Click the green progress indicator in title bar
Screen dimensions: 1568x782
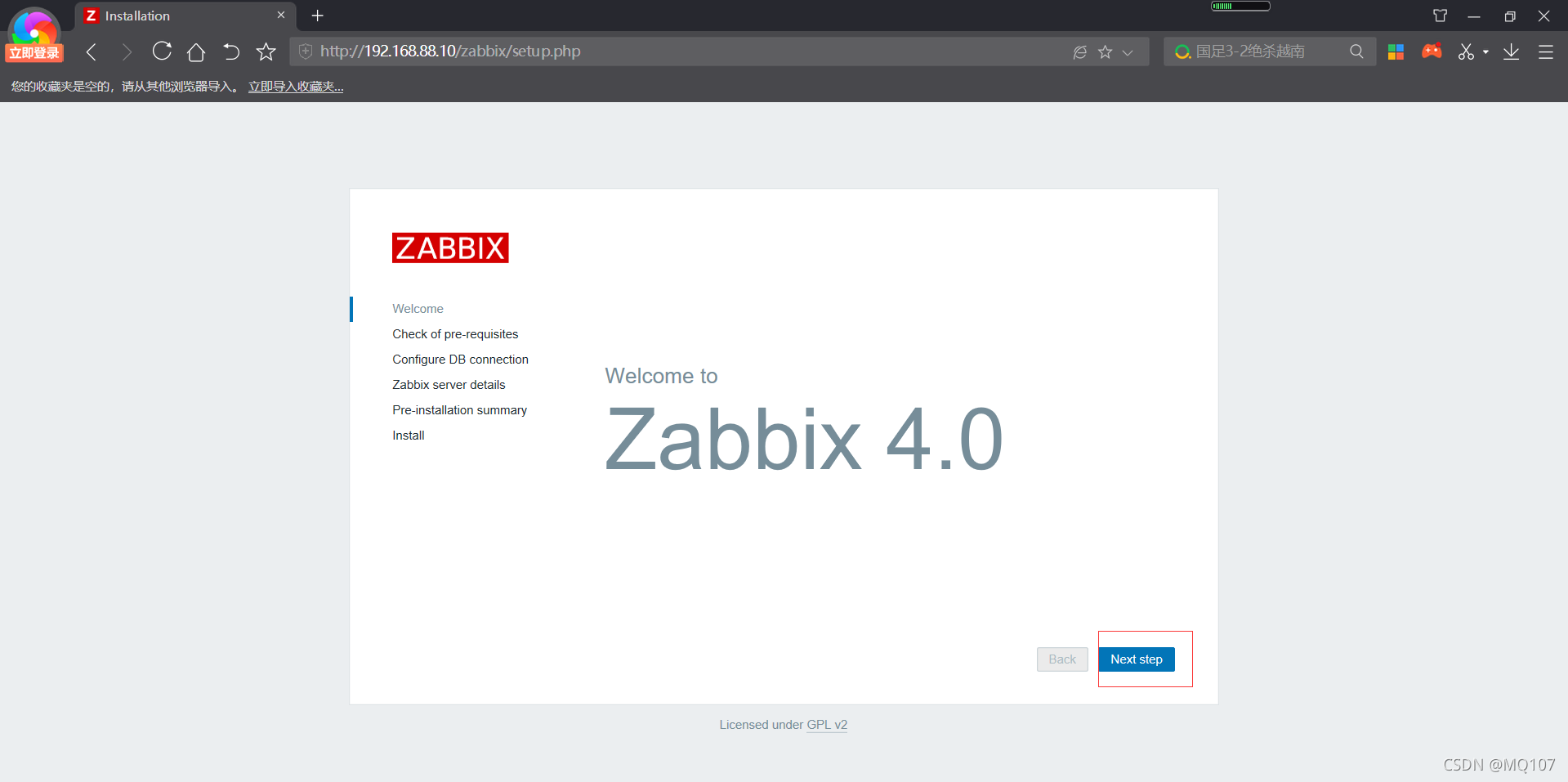tap(1240, 6)
